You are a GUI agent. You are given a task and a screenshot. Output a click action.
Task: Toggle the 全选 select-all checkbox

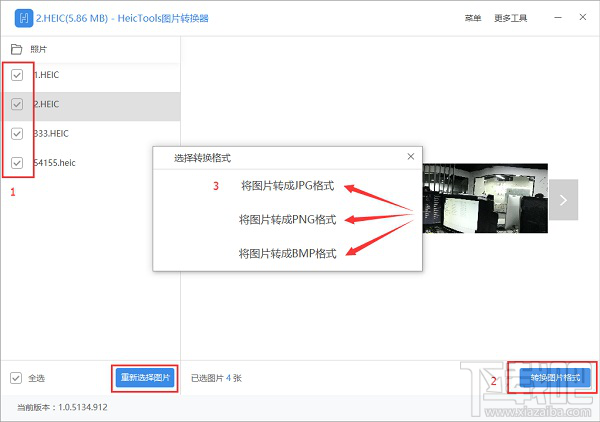click(16, 378)
